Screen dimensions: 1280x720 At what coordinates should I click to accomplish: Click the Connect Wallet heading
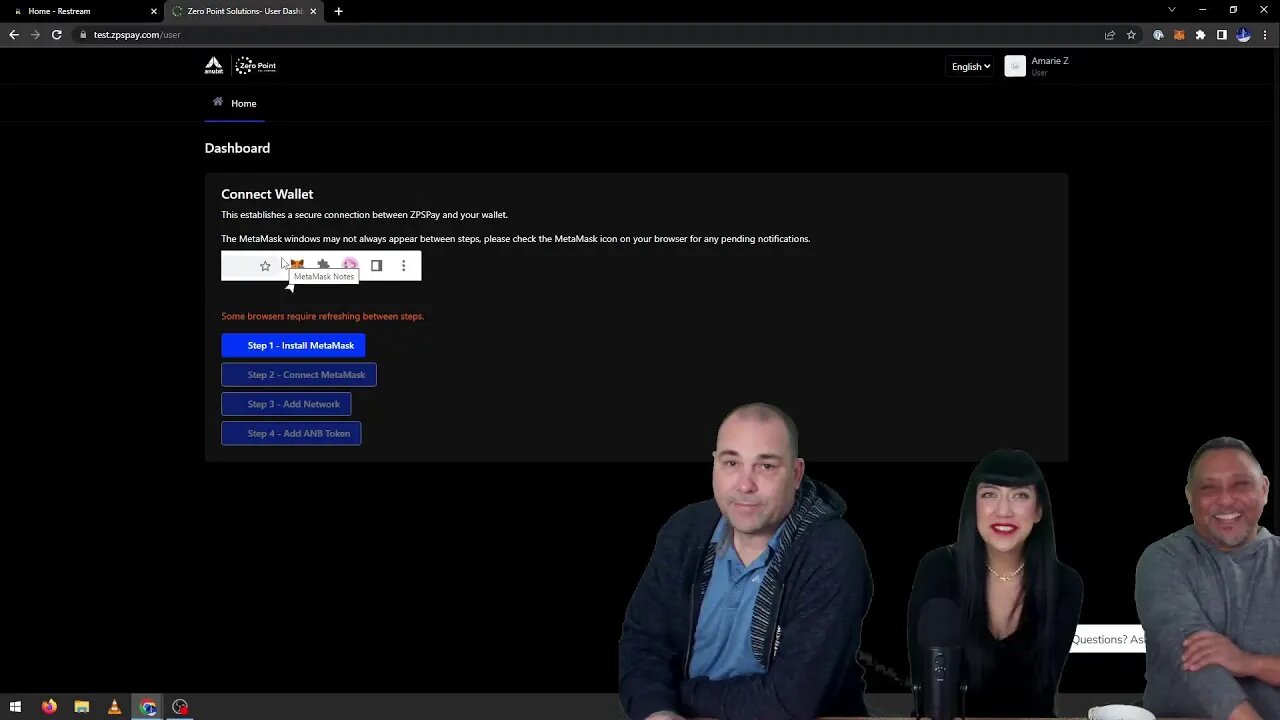coord(267,194)
